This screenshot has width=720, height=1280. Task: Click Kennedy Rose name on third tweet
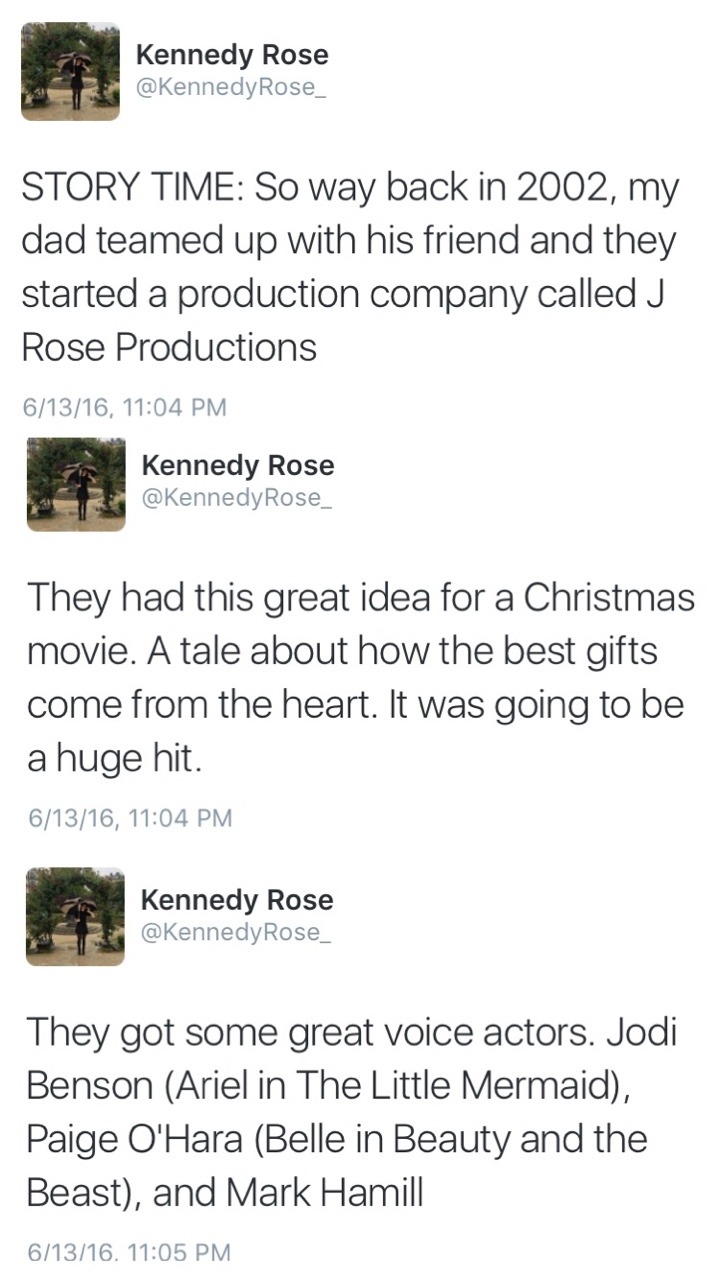[237, 900]
